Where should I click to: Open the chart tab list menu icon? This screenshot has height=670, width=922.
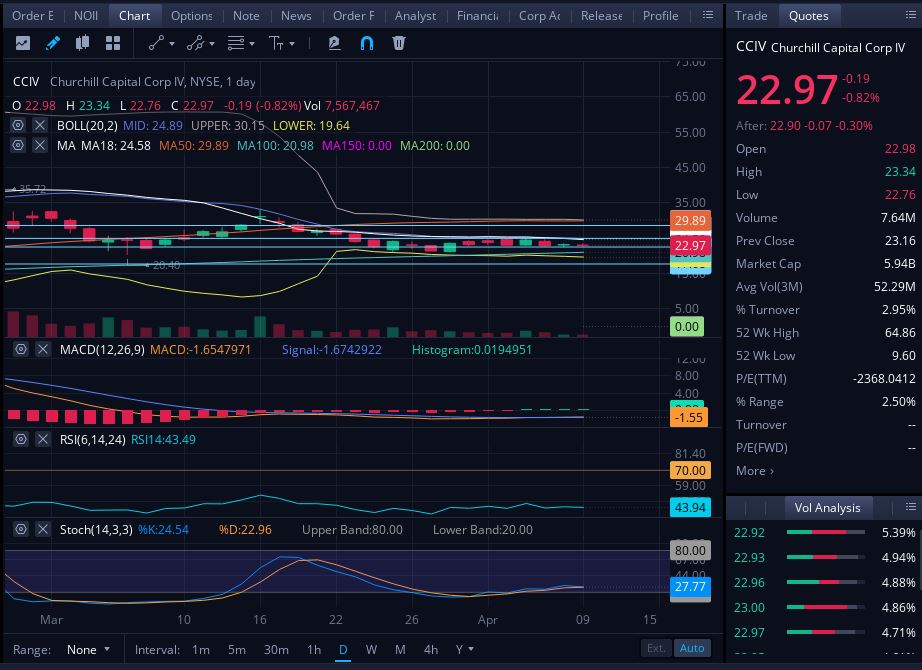pos(708,15)
